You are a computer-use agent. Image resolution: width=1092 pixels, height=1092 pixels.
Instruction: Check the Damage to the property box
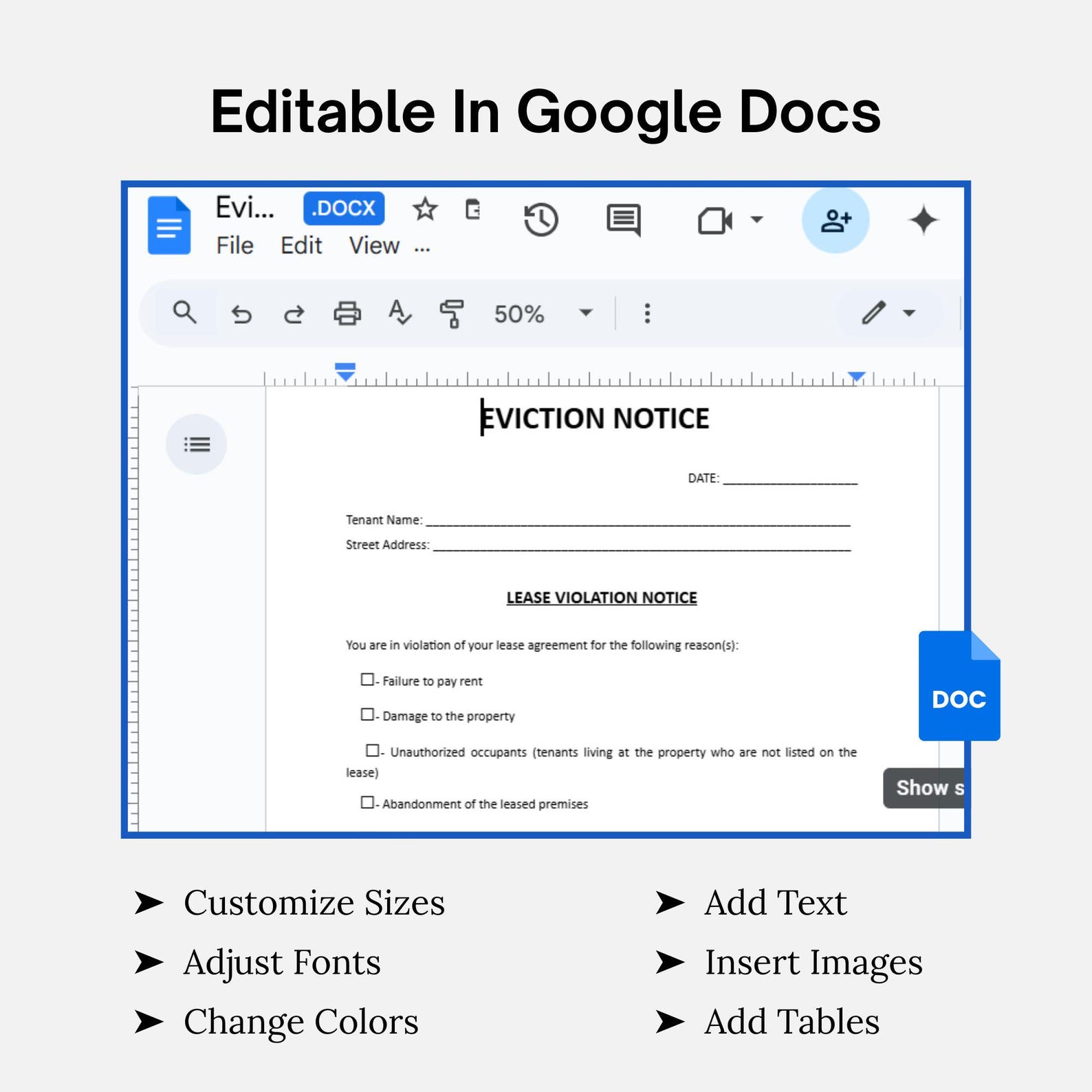click(367, 714)
